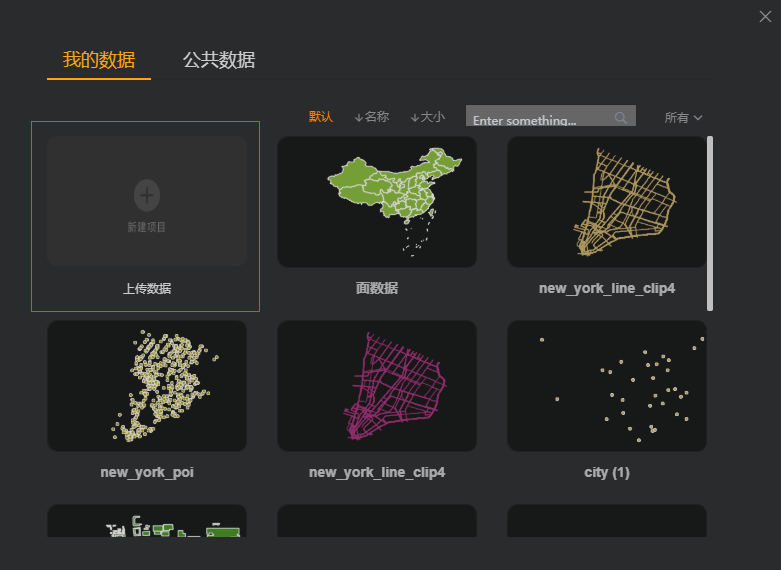Open the 面数据 China map thumbnail
The height and width of the screenshot is (570, 781).
coord(377,202)
